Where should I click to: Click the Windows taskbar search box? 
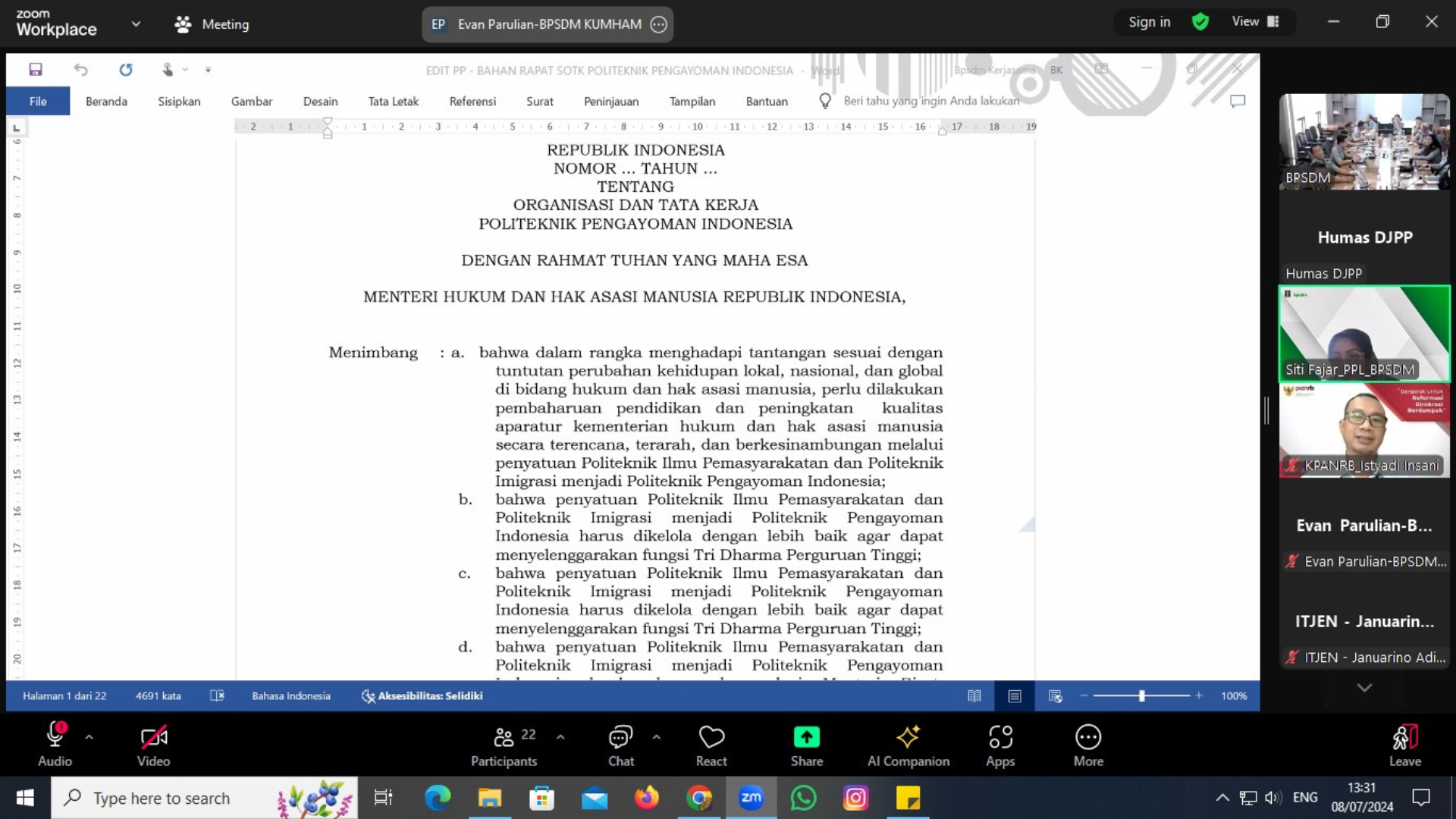tap(205, 798)
